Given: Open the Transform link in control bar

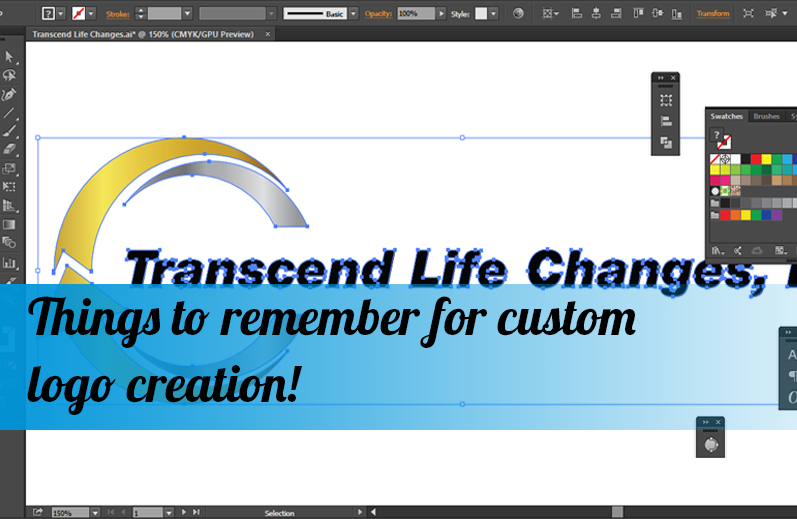Looking at the screenshot, I should tap(713, 14).
